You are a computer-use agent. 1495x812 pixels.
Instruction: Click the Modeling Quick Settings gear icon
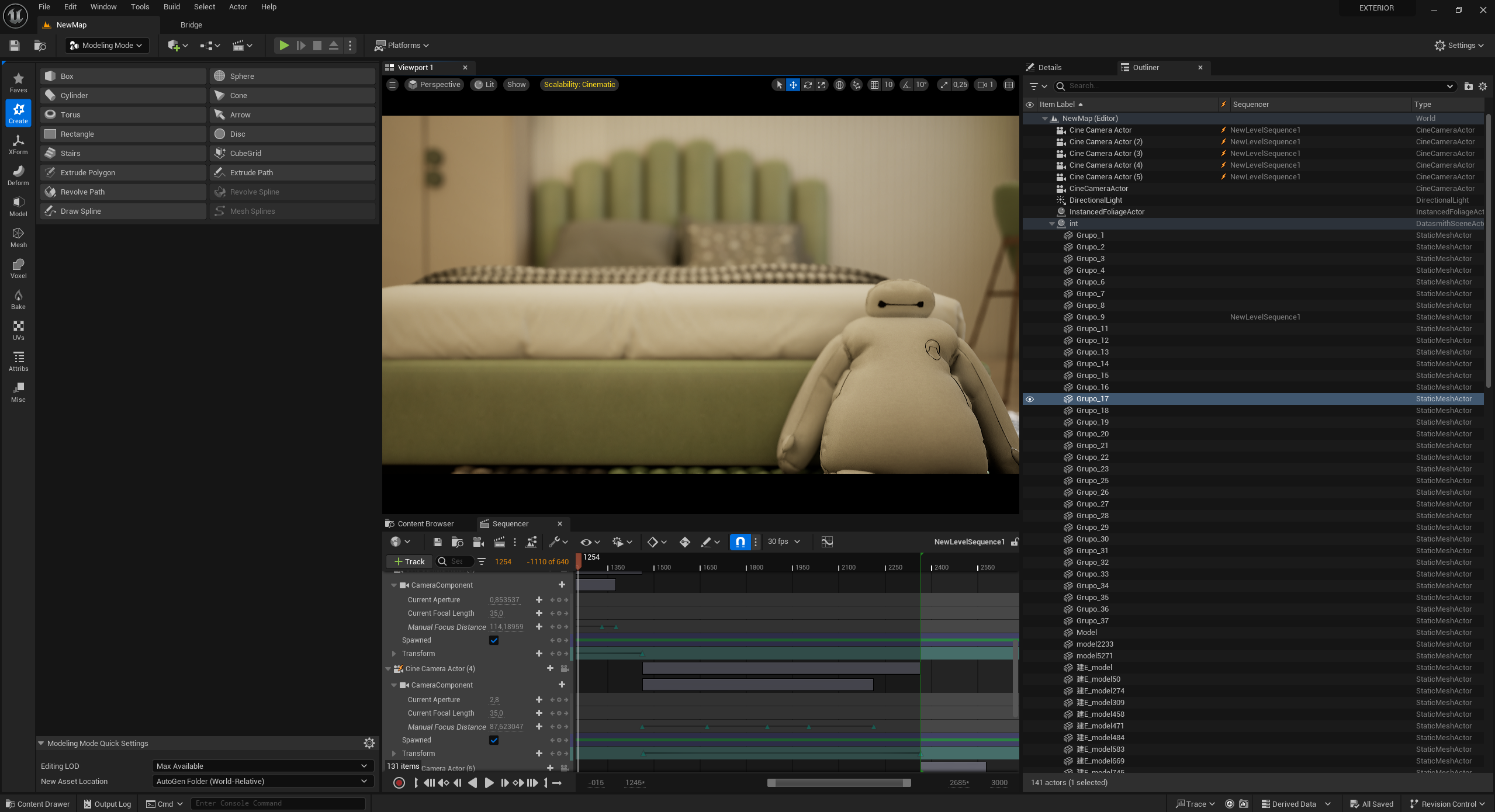pos(369,743)
